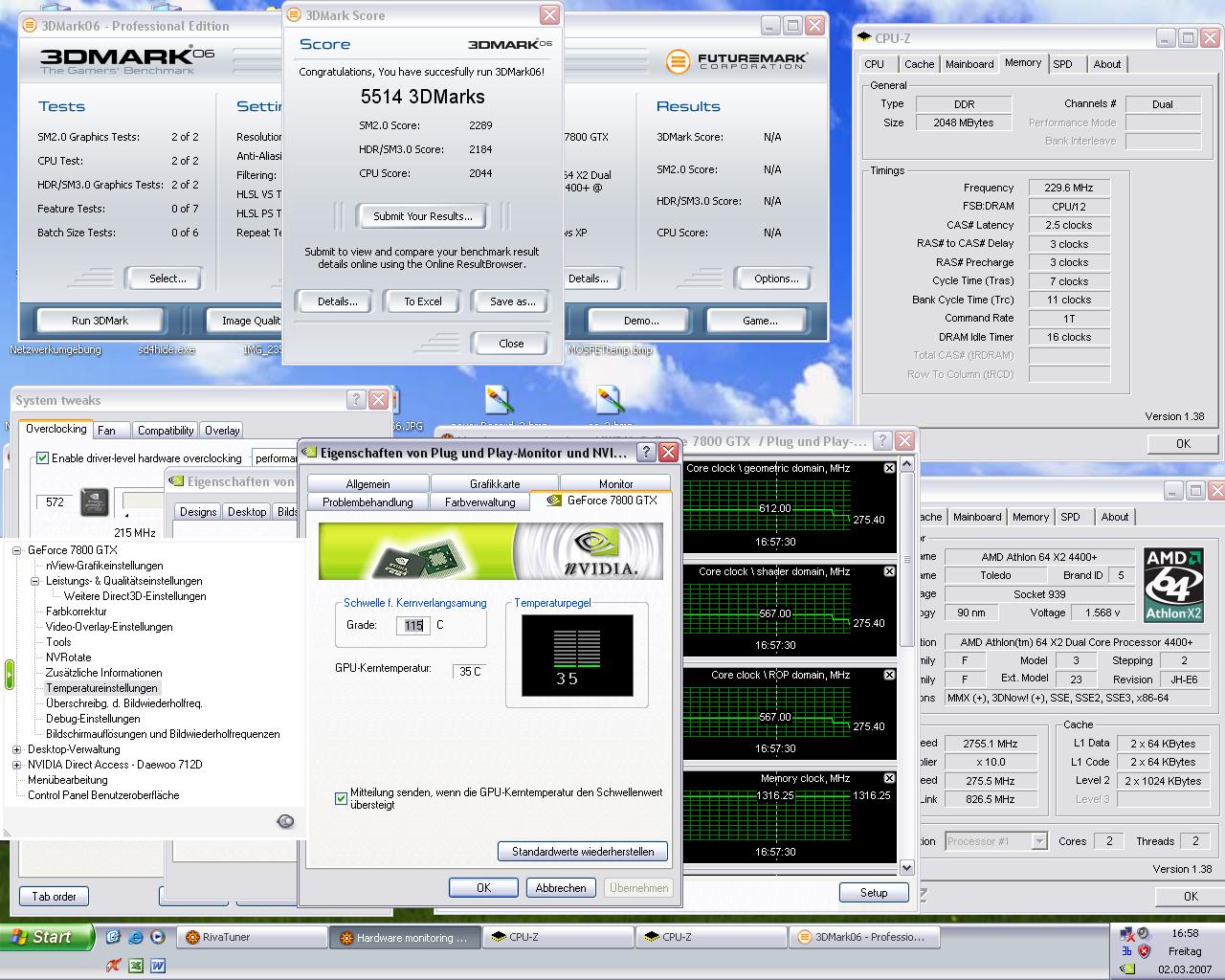Open the red quick launch icon

pyautogui.click(x=113, y=966)
